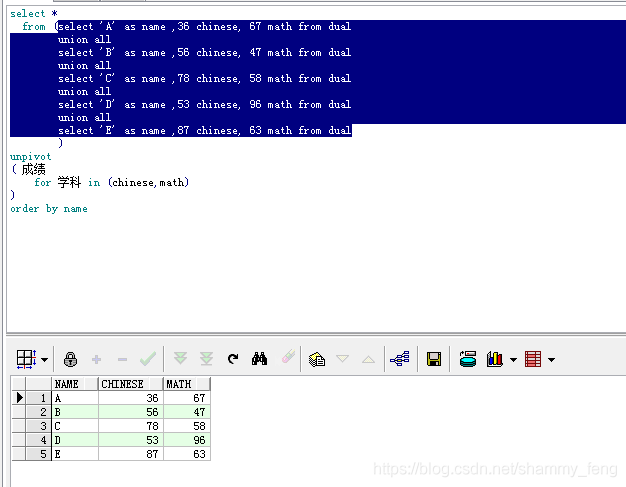Select row number 5 in grid
This screenshot has height=487, width=626.
tap(39, 454)
